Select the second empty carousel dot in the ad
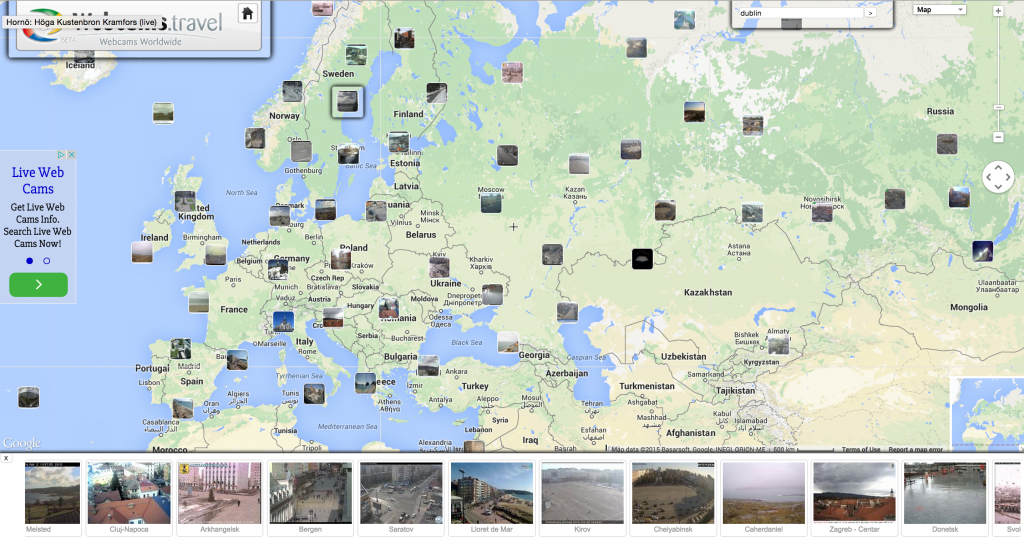The image size is (1024, 551). 46,260
